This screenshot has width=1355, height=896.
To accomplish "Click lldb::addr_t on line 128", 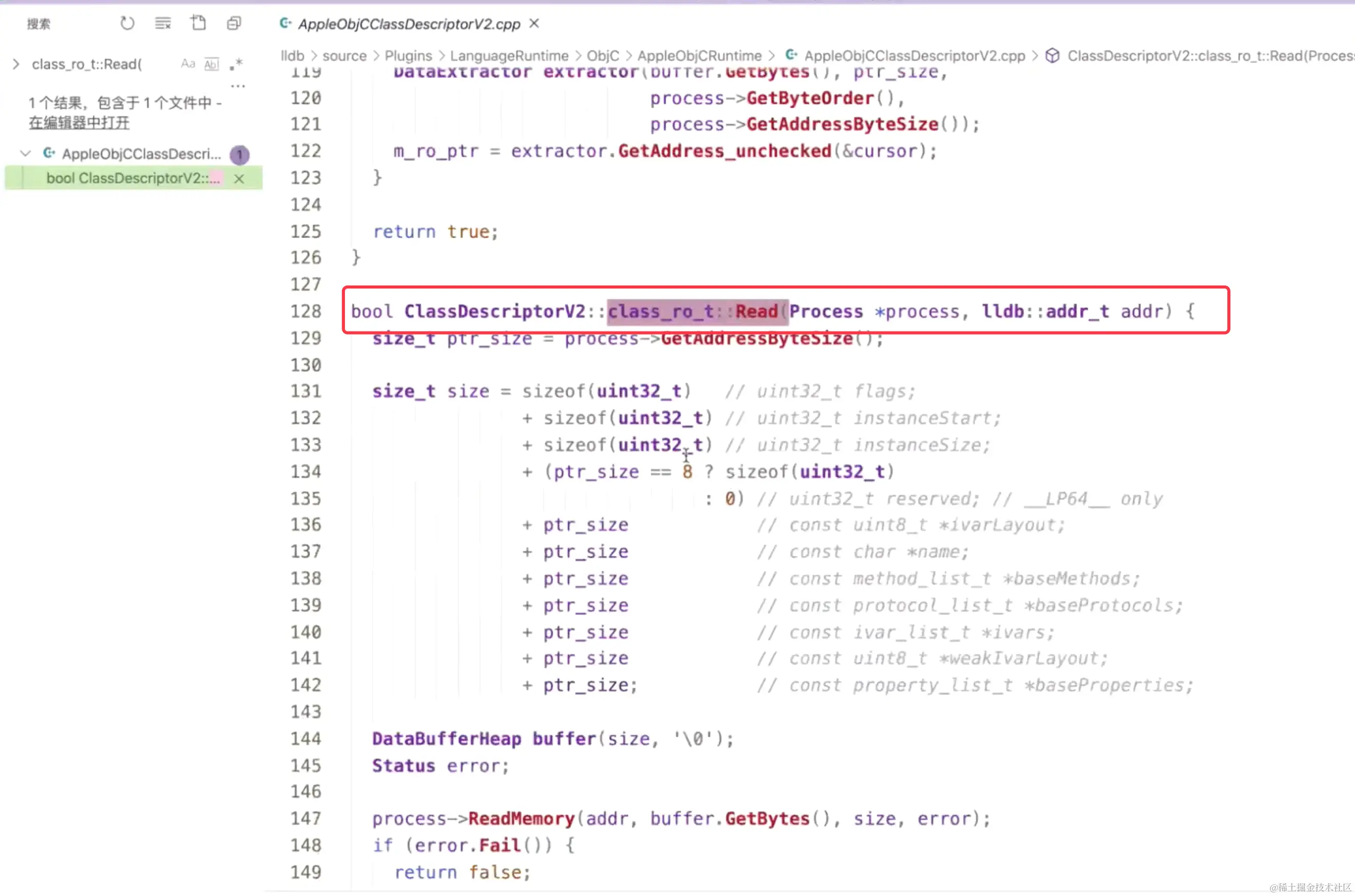I will point(1046,311).
